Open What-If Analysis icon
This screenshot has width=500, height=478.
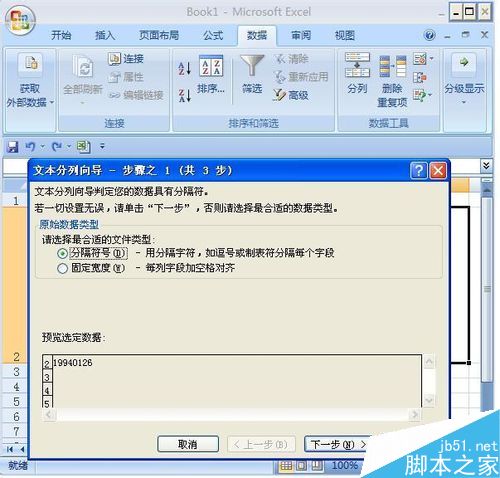click(x=420, y=95)
